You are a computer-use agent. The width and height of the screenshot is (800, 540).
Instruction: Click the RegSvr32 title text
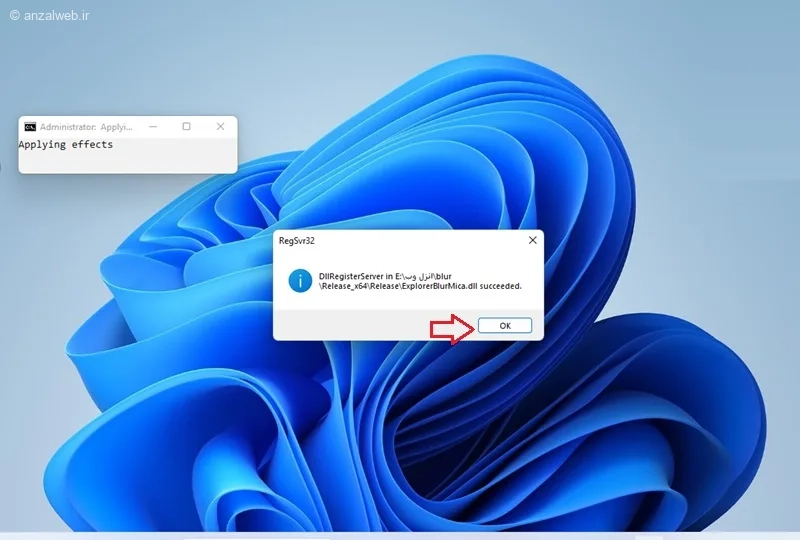coord(296,240)
